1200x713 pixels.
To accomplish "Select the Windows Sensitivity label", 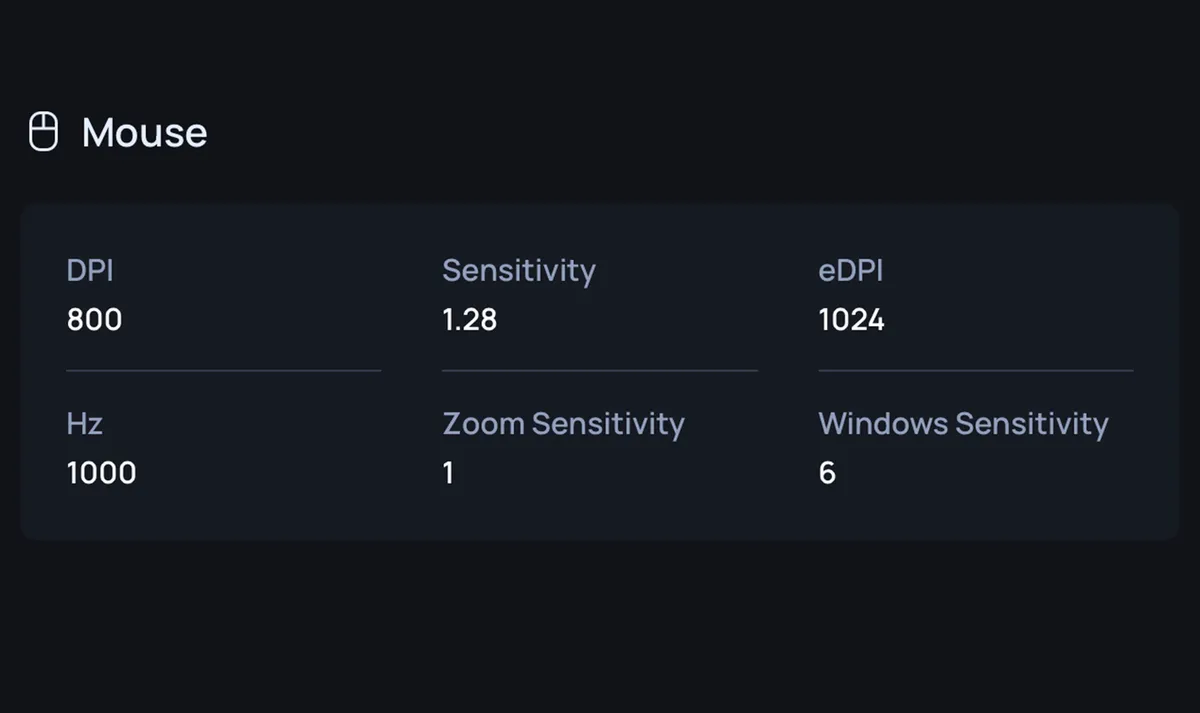I will point(963,424).
